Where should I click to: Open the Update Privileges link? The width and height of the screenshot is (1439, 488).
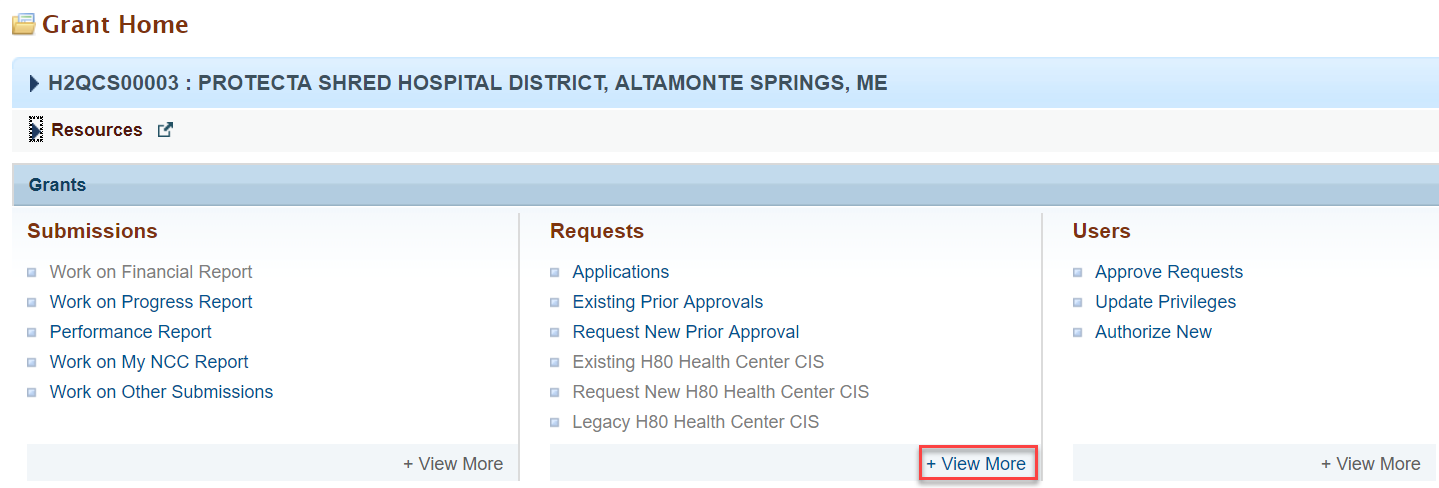click(1165, 302)
